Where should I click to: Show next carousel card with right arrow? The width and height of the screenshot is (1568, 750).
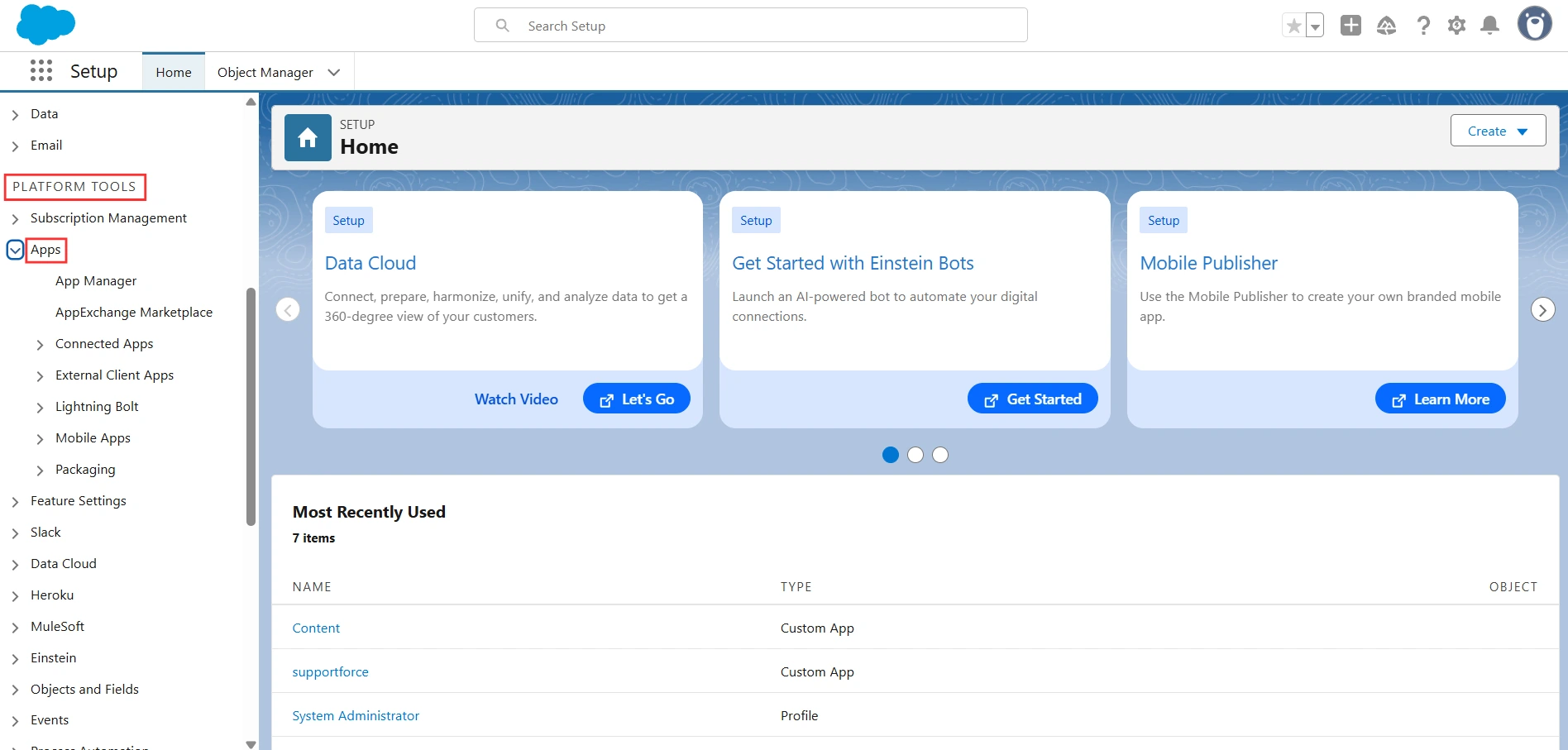(1542, 310)
